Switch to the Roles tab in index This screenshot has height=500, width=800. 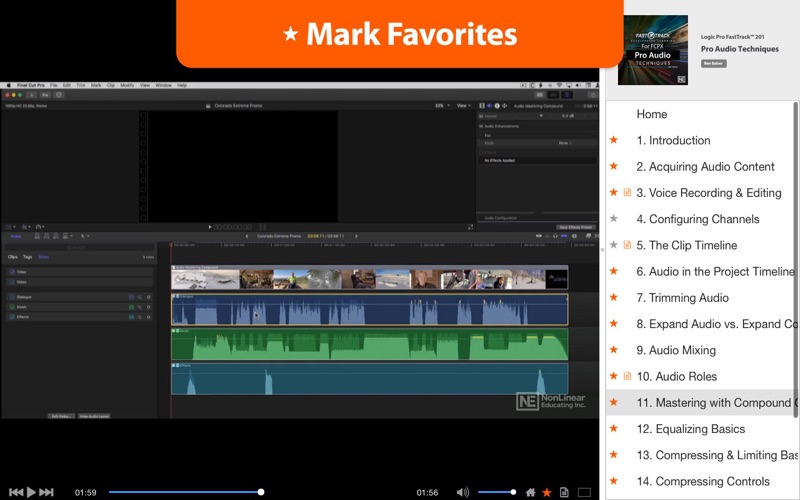(x=44, y=257)
